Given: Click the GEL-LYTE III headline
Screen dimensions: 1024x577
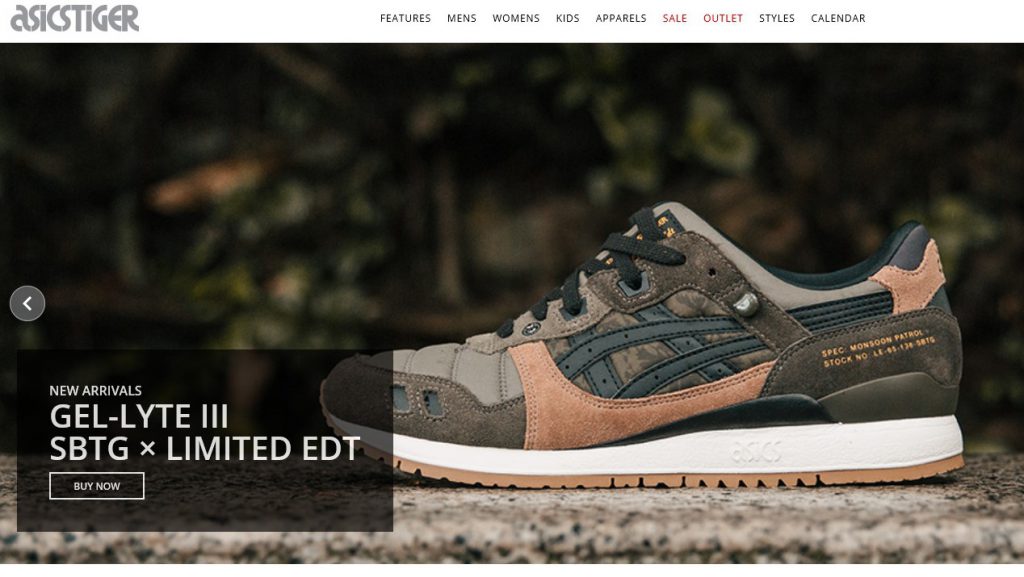Looking at the screenshot, I should (x=139, y=416).
